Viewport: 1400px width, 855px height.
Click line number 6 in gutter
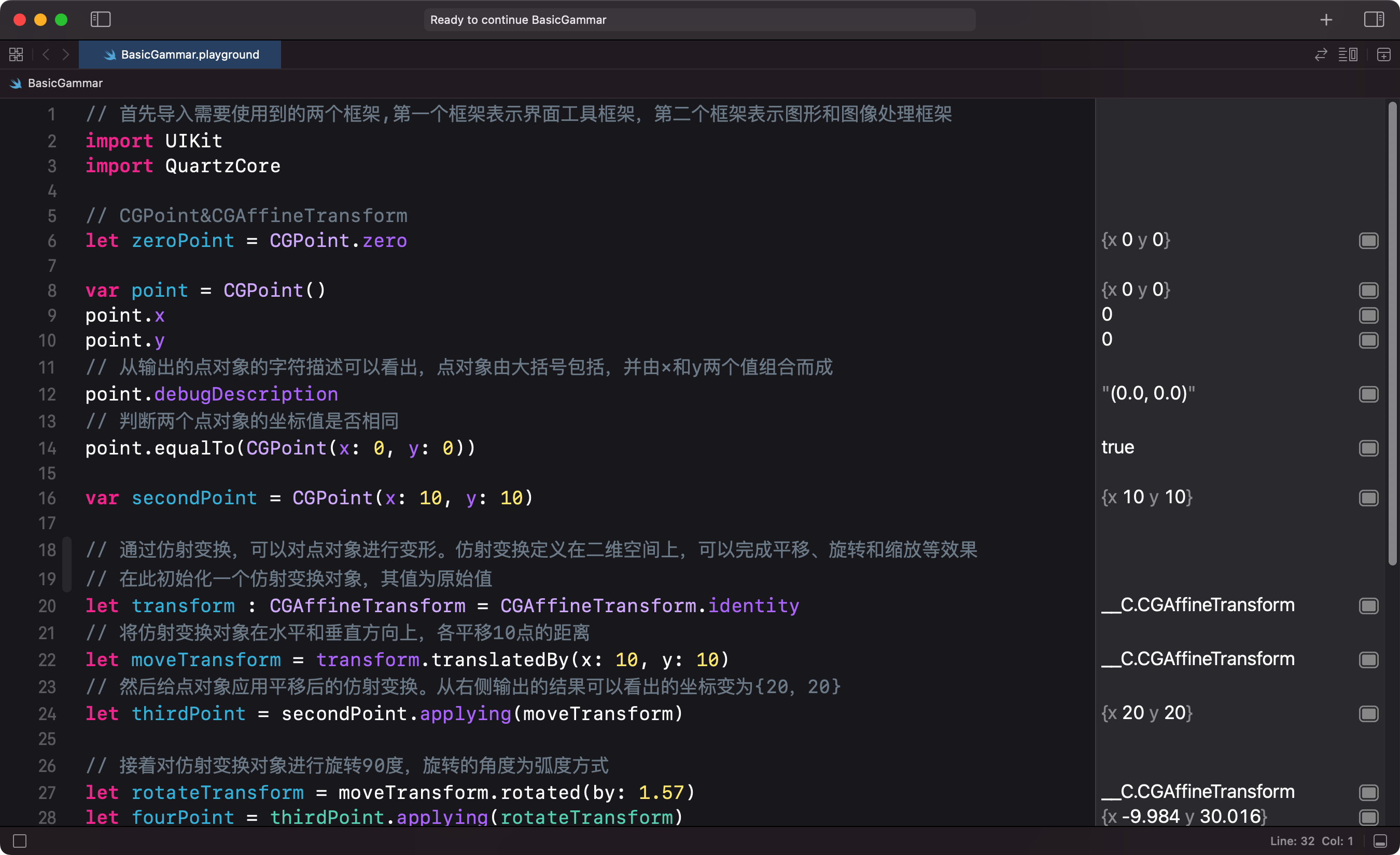(52, 241)
